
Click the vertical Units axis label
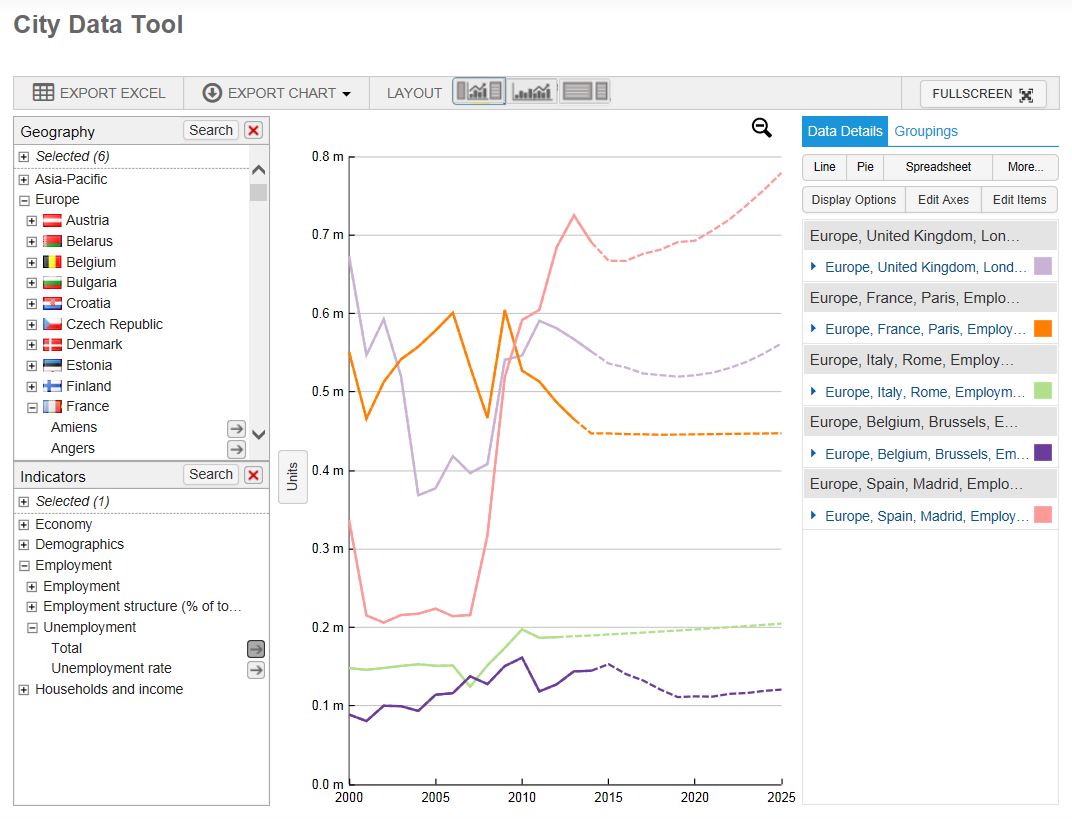[x=293, y=476]
